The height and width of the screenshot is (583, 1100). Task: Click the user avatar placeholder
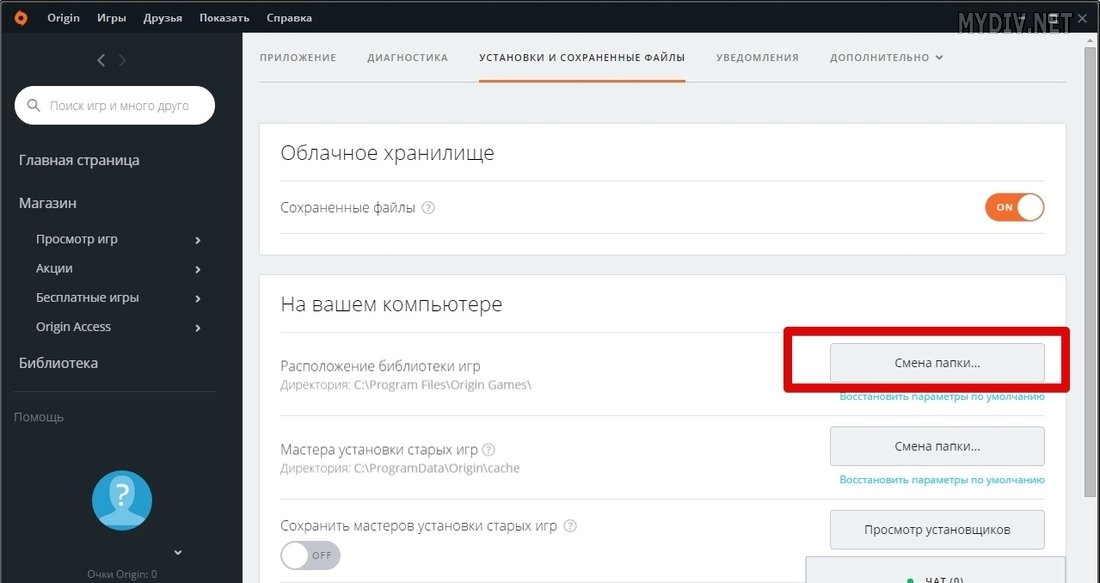(x=122, y=500)
